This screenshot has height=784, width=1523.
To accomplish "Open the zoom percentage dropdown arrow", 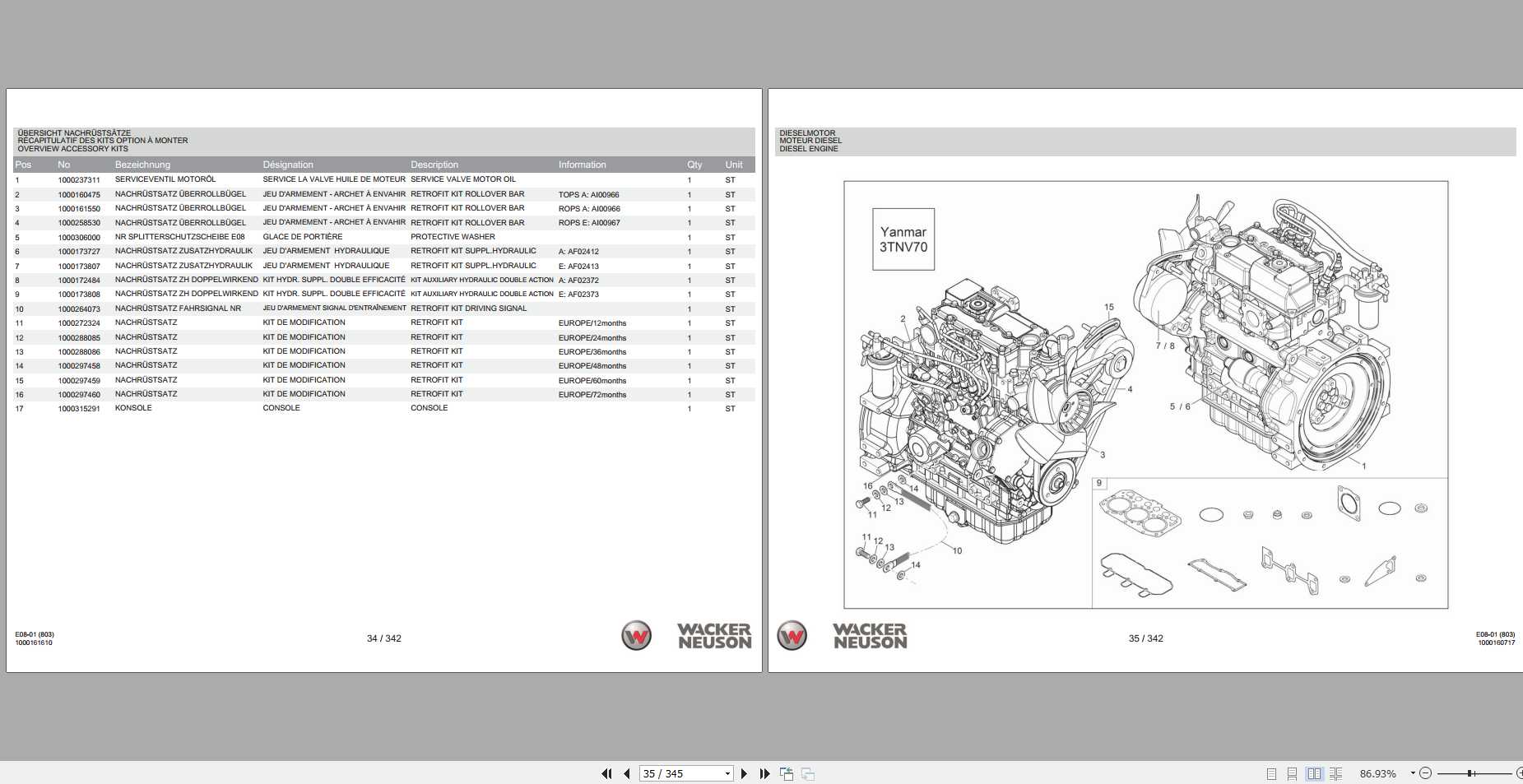I will [1413, 773].
